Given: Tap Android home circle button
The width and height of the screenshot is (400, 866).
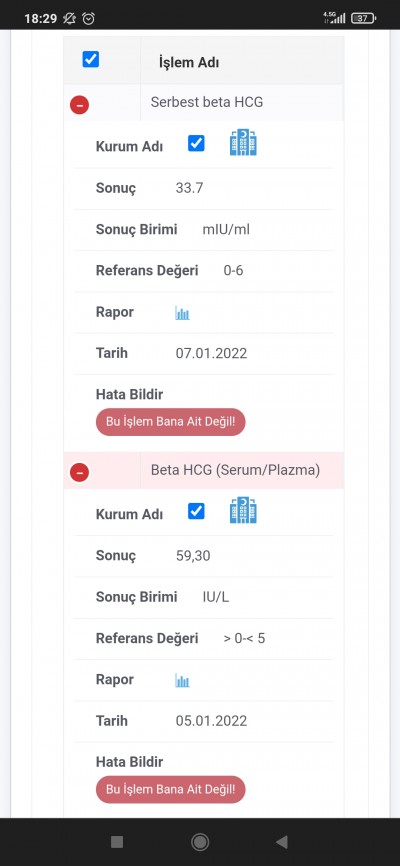Looking at the screenshot, I should click(x=199, y=842).
